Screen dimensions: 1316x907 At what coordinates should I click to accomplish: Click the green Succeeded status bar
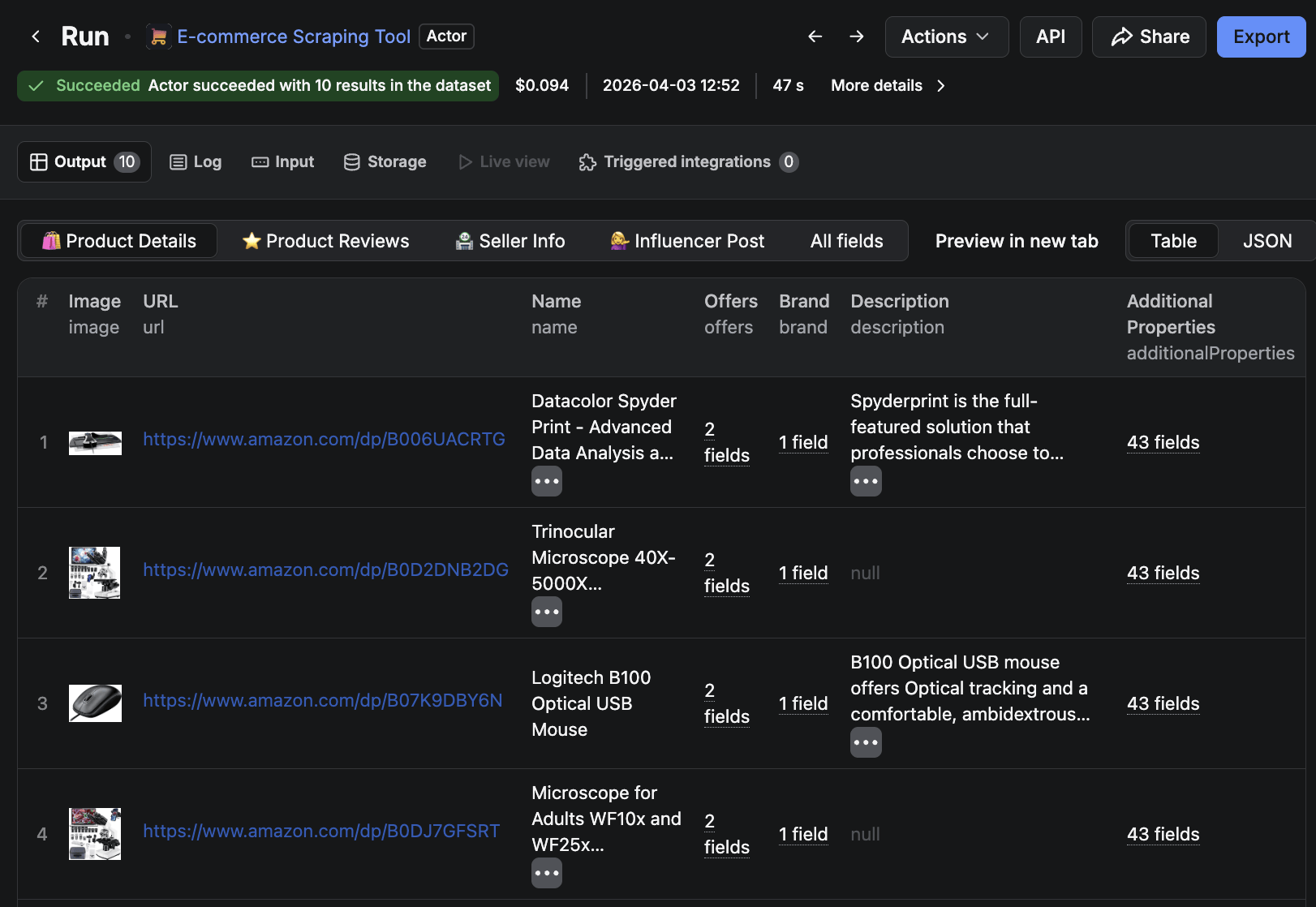[257, 85]
